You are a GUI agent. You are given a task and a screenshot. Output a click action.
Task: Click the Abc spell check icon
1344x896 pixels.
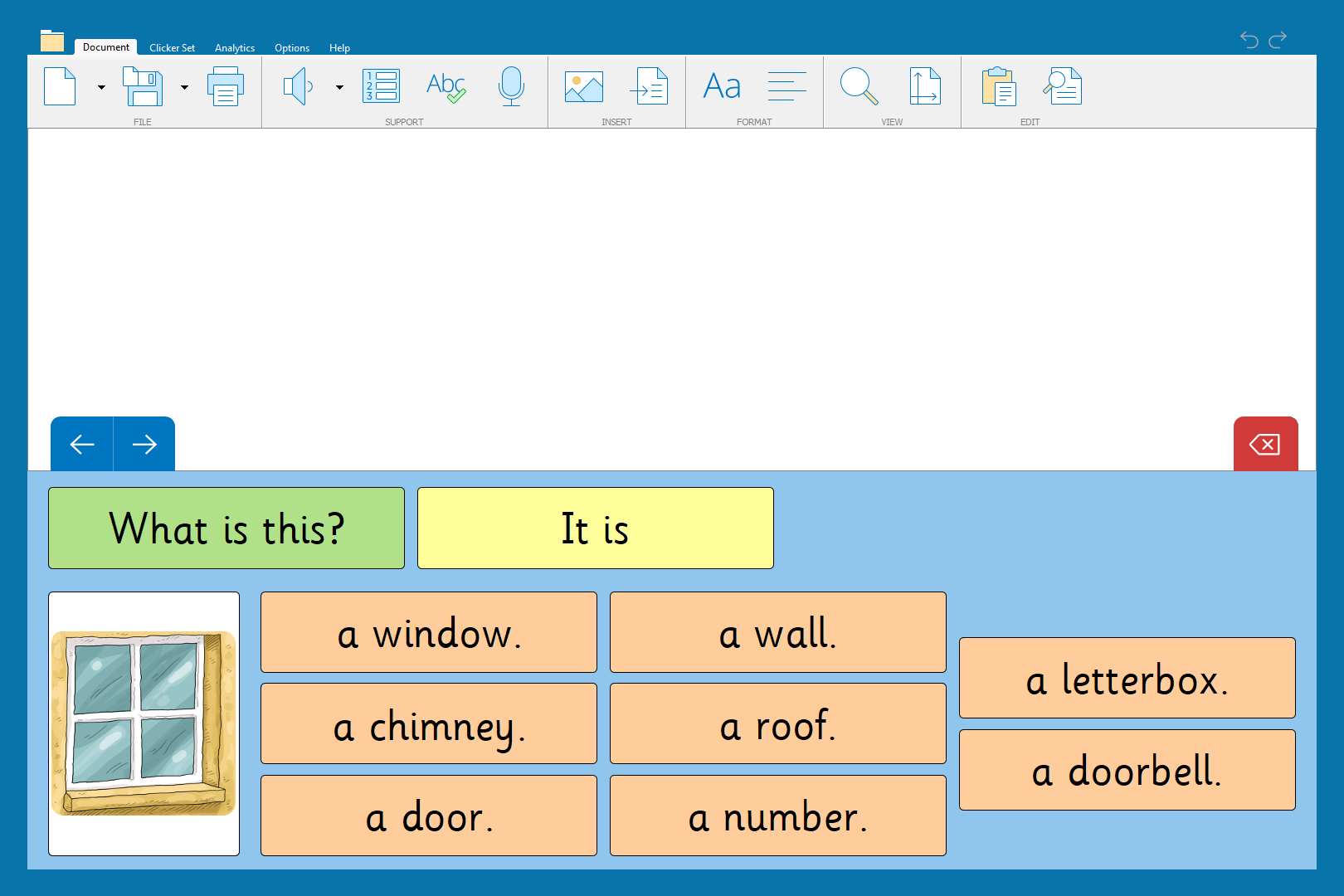tap(446, 86)
